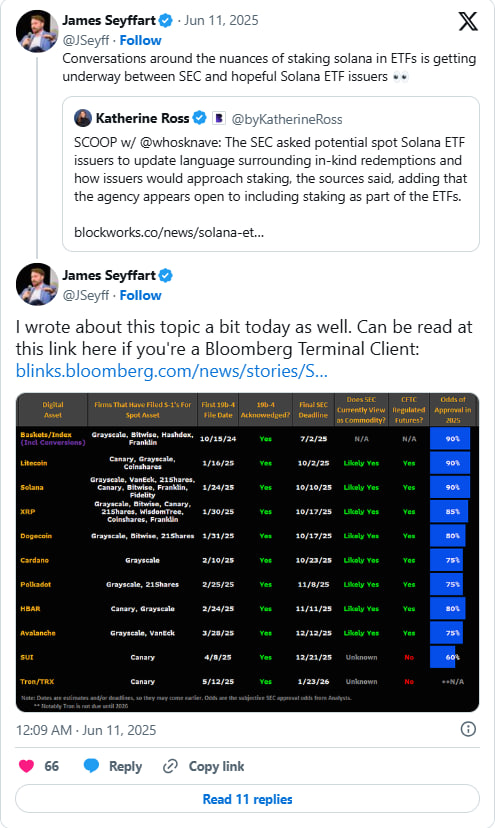Click the Jun 11, 2025 date on top tweet

[221, 21]
